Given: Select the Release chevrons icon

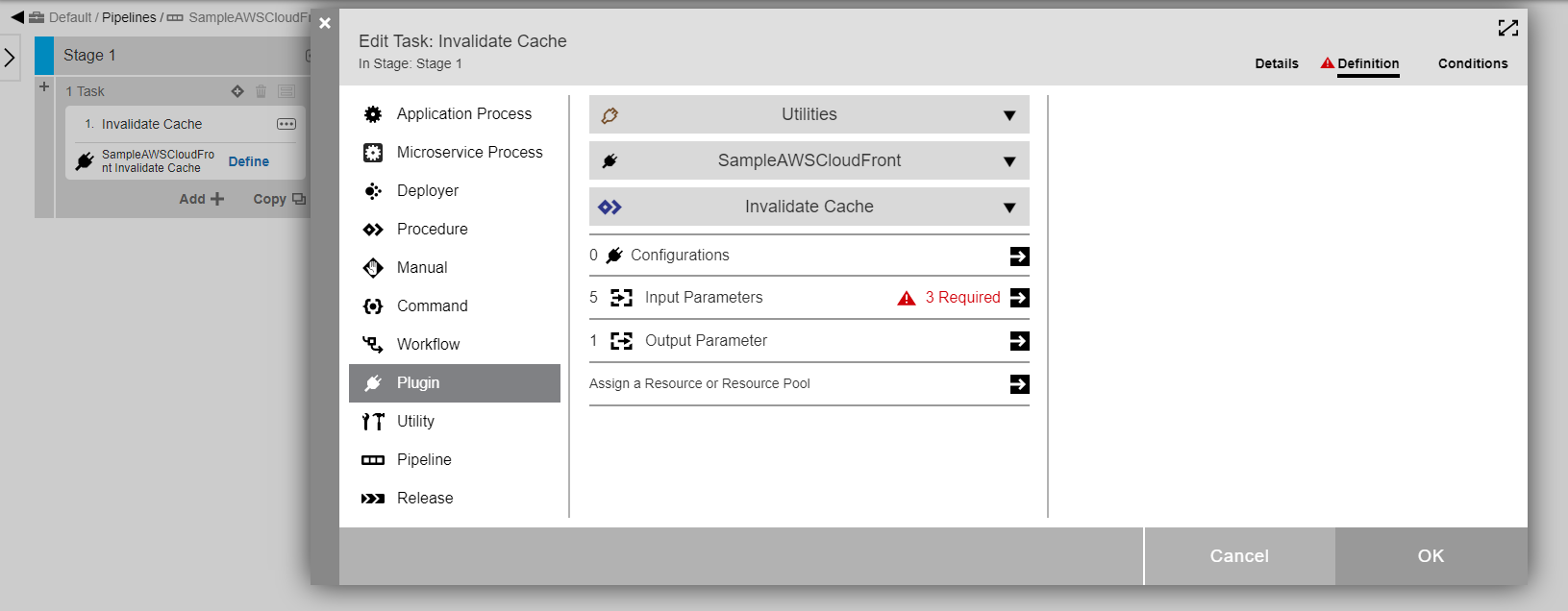Looking at the screenshot, I should tap(373, 499).
